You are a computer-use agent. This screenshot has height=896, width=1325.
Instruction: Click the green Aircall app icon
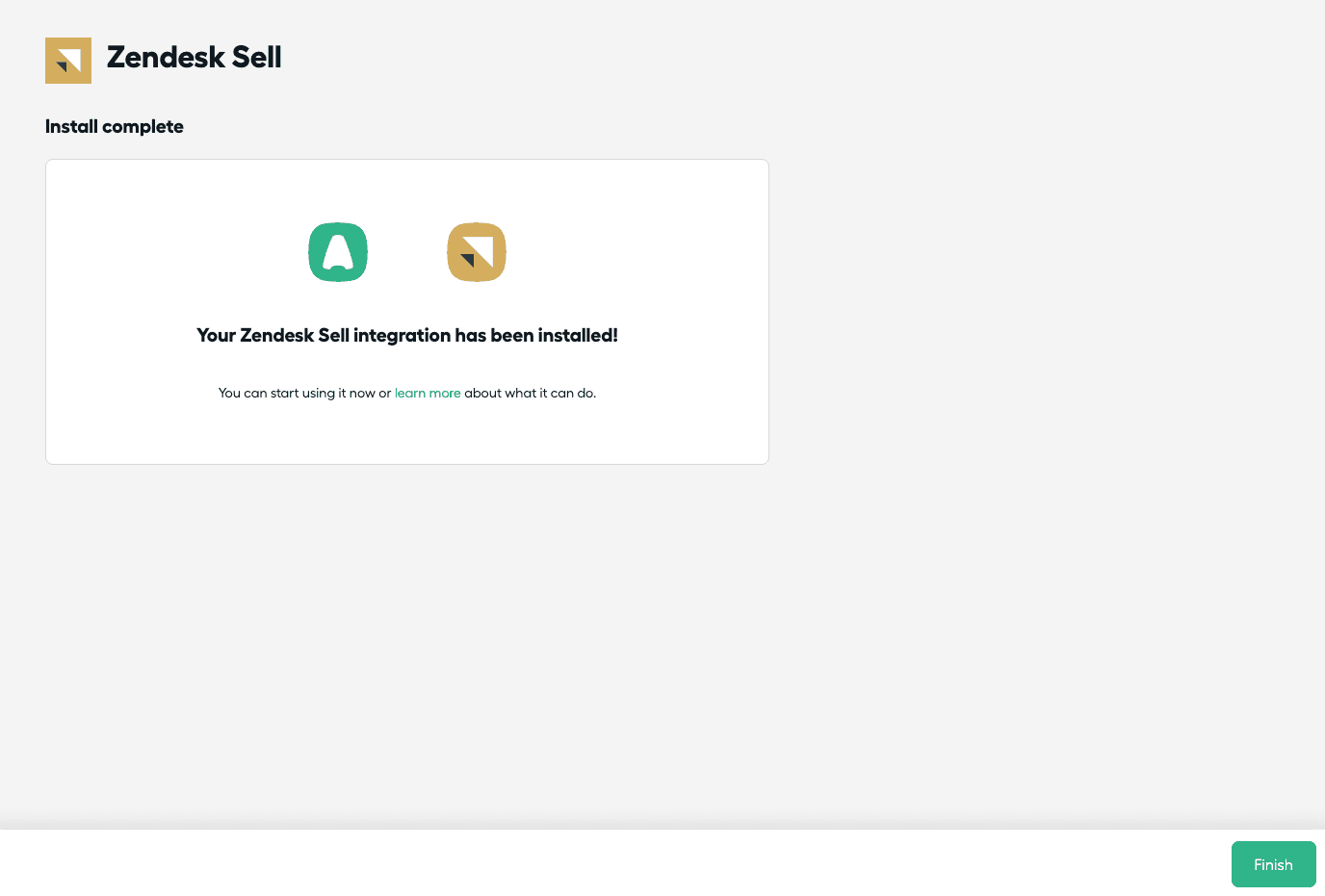[x=338, y=252]
